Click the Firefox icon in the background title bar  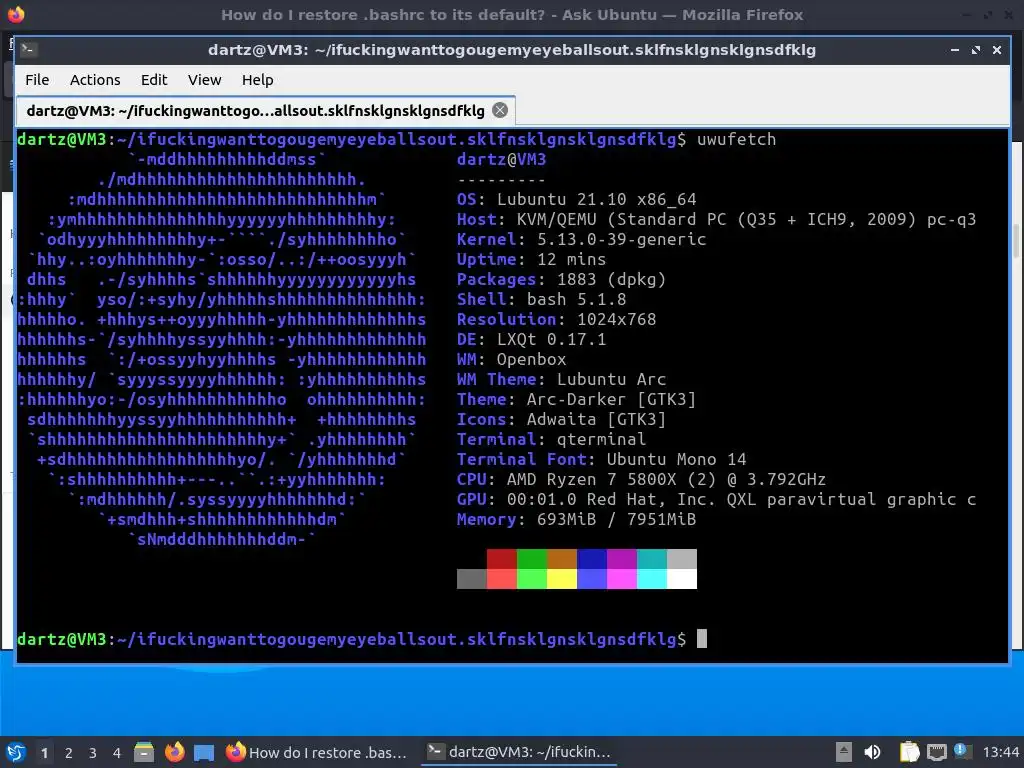(16, 14)
